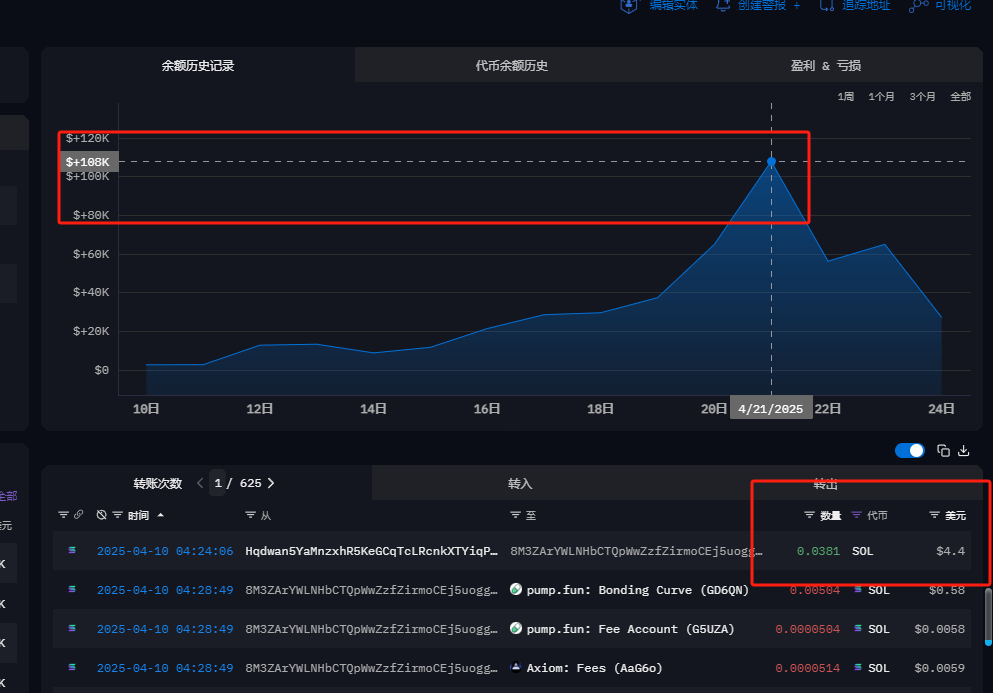Click the page number field showing 1
Screen dimensions: 993x693
point(217,483)
